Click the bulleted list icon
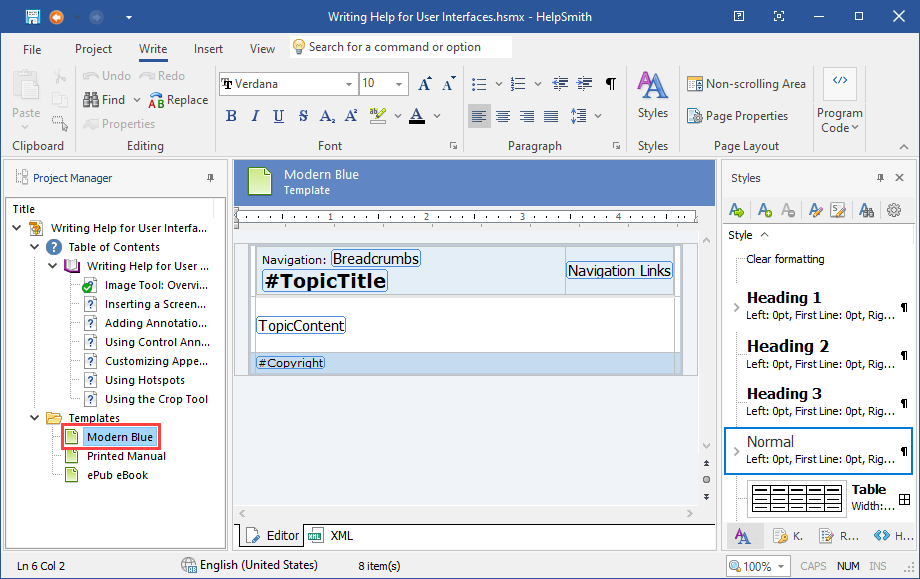Viewport: 920px width, 579px height. click(x=479, y=84)
